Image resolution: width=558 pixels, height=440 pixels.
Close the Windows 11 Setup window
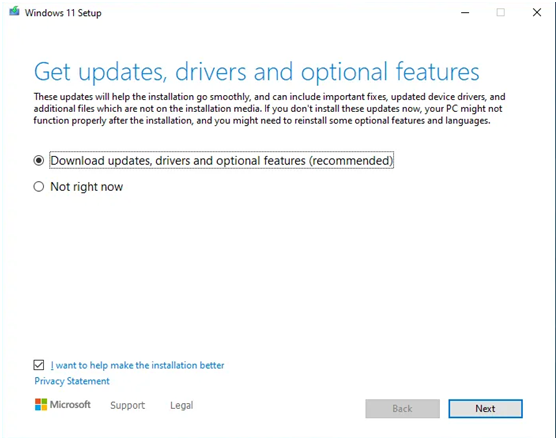pos(537,12)
